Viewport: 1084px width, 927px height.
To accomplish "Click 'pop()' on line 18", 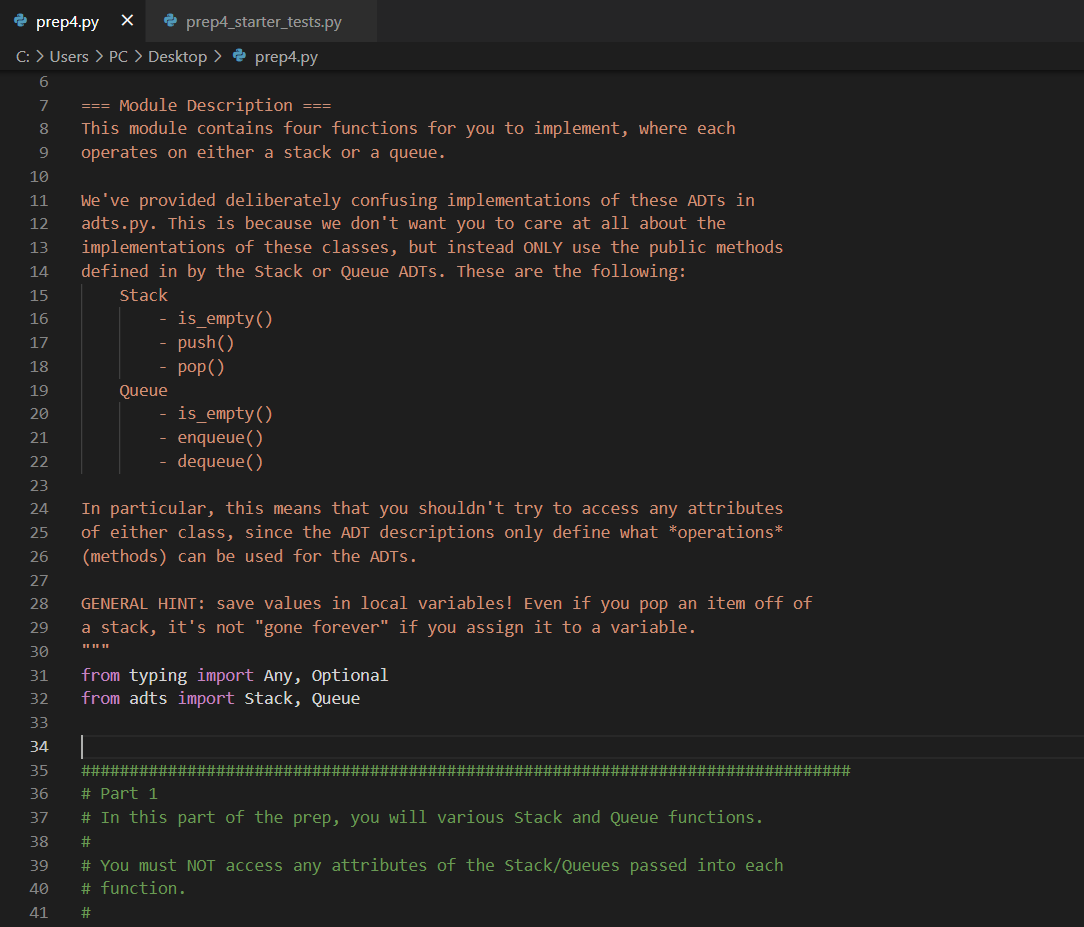I will (x=201, y=367).
